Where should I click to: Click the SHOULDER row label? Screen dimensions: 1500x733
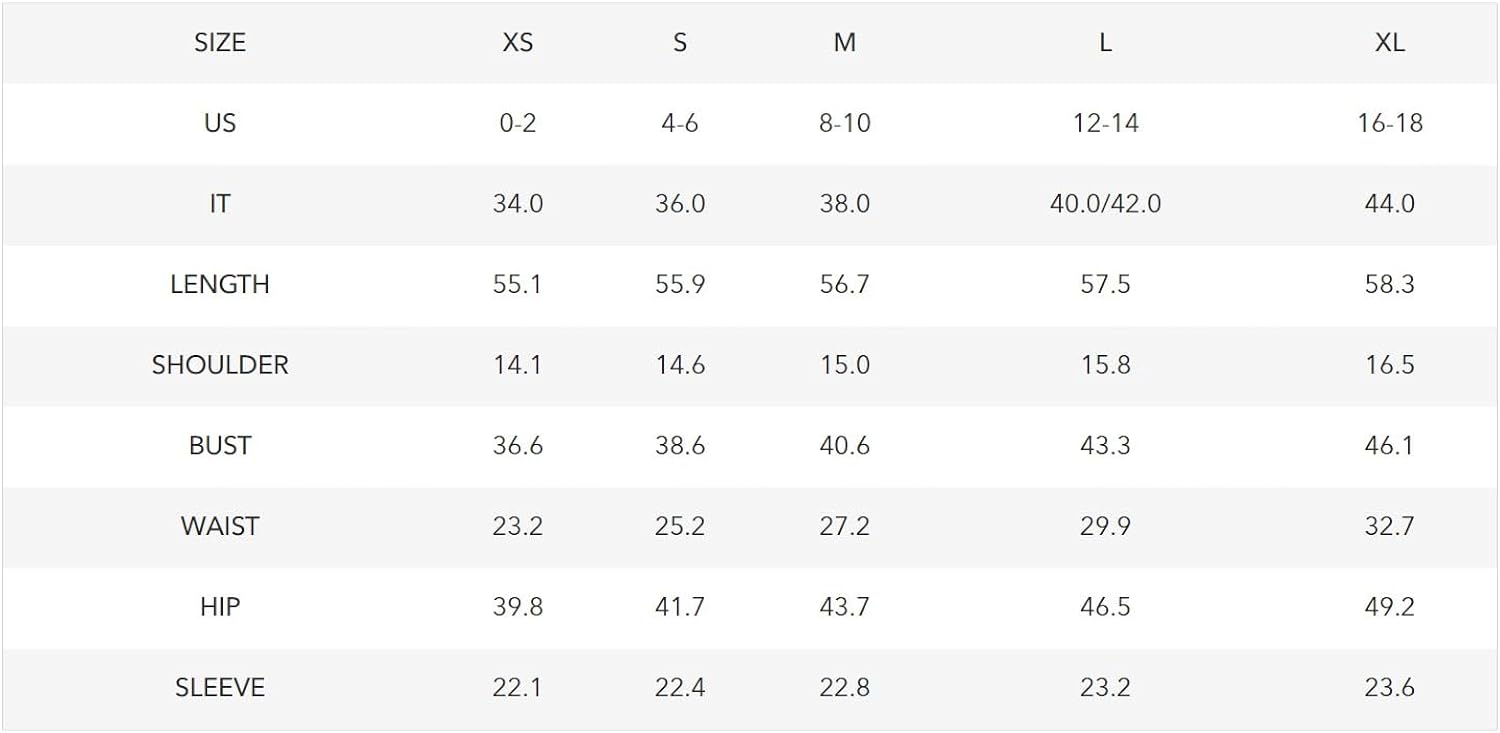coord(220,365)
